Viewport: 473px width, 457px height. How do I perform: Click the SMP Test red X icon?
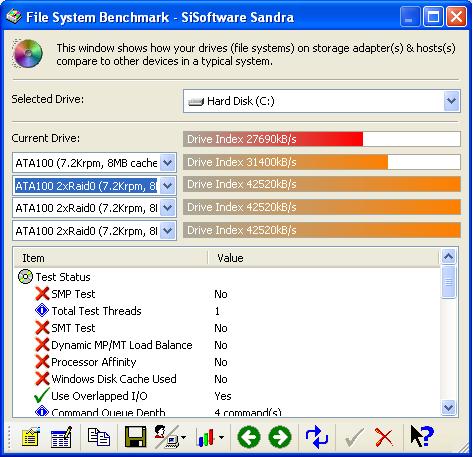coord(42,294)
